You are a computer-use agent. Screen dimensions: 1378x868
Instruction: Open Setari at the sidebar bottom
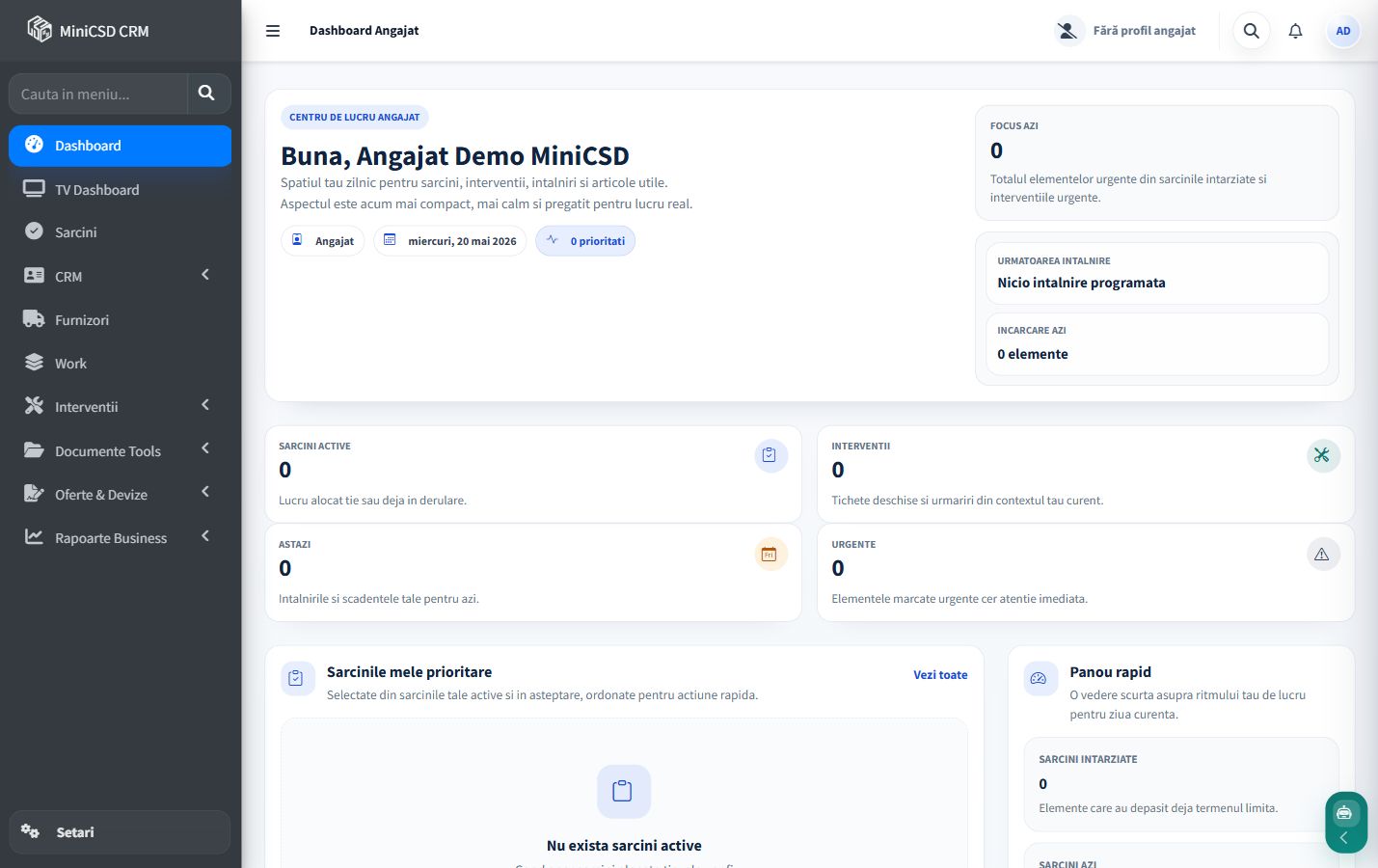pos(120,832)
